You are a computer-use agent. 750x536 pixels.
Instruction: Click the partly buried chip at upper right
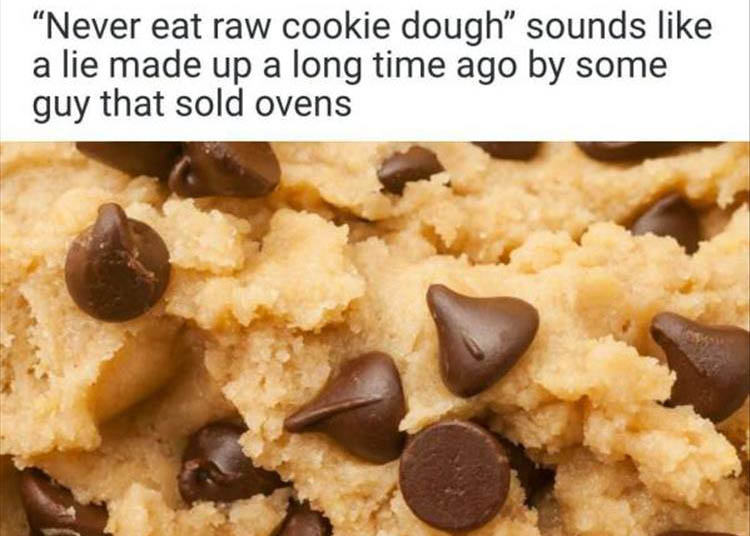667,221
